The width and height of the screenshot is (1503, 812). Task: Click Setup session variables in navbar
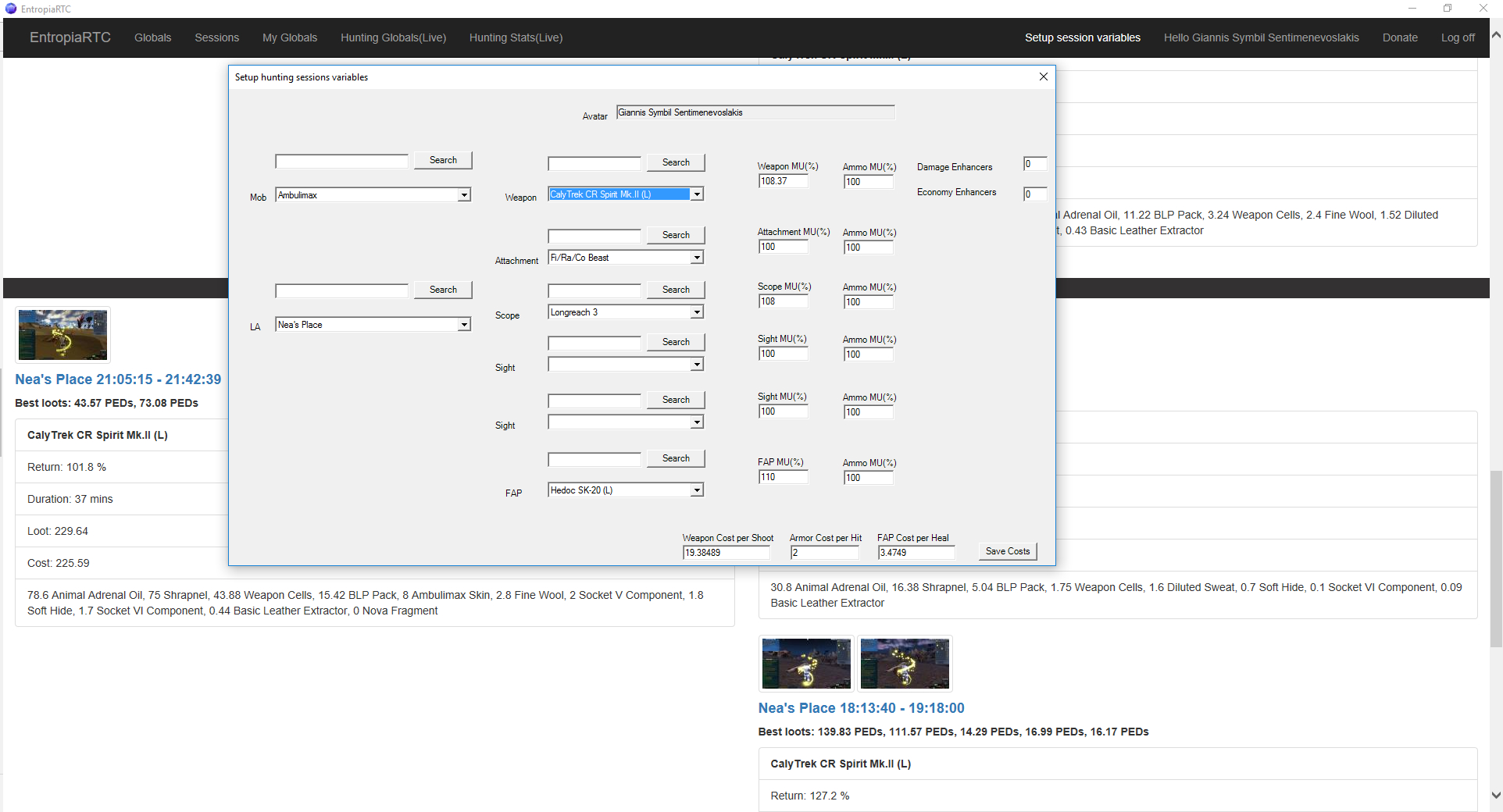tap(1083, 37)
